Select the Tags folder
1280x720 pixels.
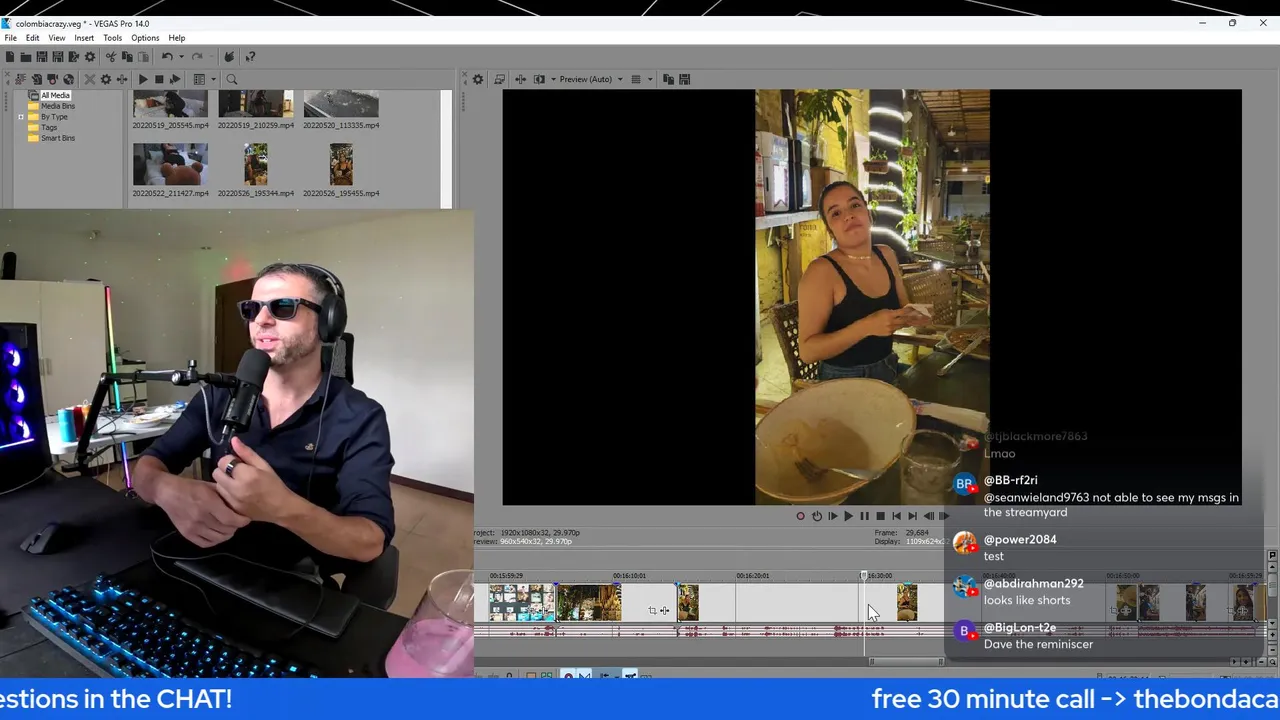pyautogui.click(x=49, y=128)
